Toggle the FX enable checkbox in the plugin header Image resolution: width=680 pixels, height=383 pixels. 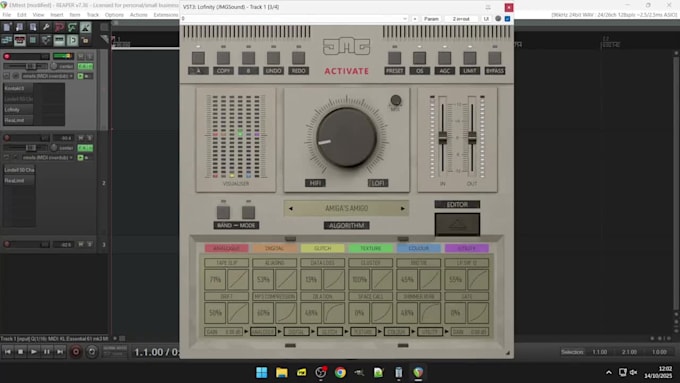[x=507, y=19]
